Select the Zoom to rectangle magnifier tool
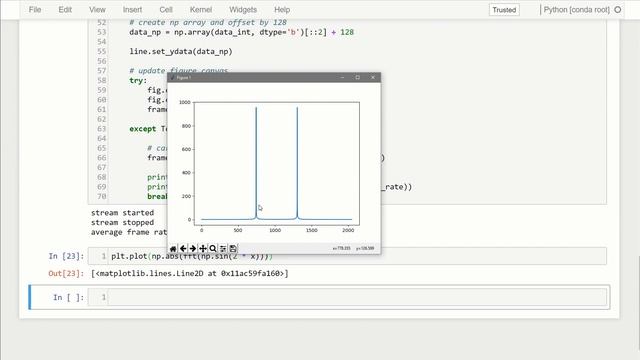 (x=213, y=249)
